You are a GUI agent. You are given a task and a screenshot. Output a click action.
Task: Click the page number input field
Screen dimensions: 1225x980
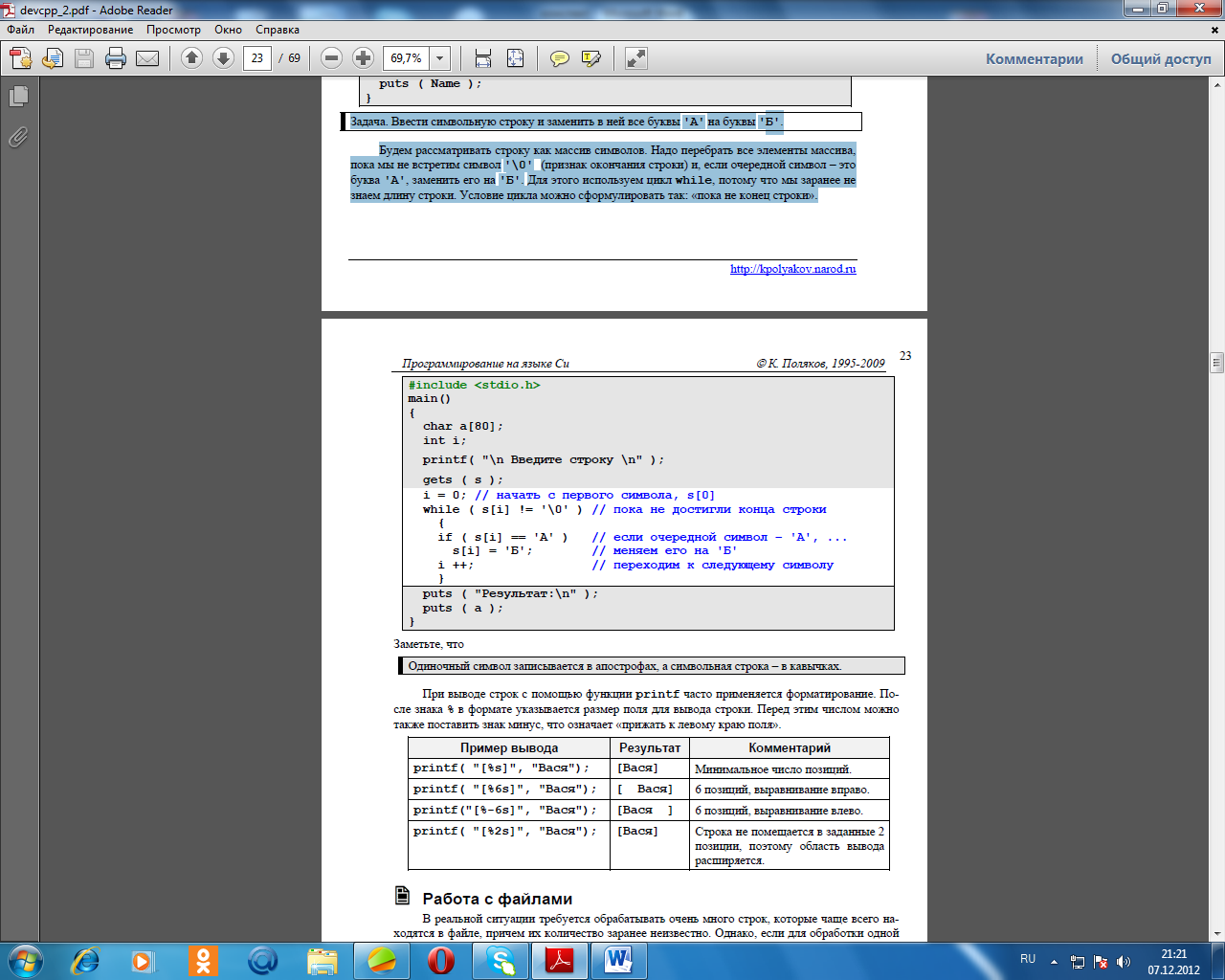pyautogui.click(x=256, y=58)
